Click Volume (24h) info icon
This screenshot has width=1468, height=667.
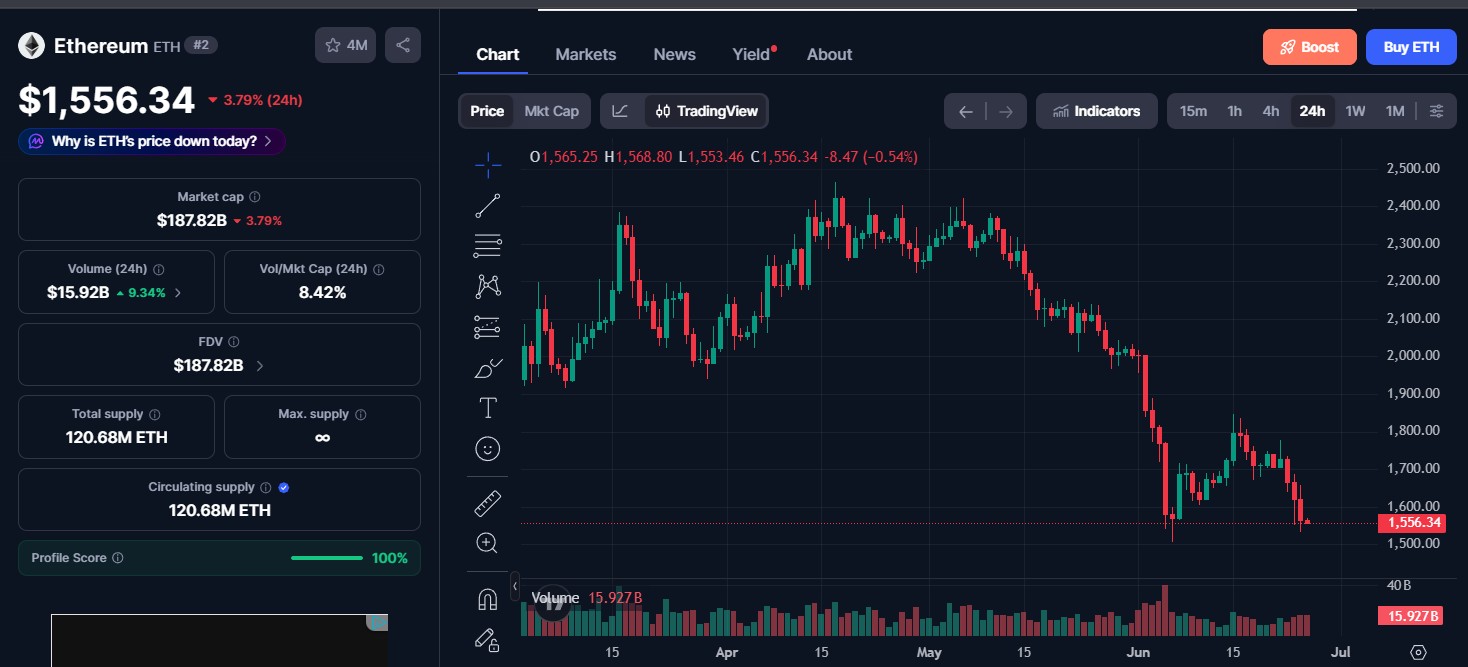coord(159,270)
